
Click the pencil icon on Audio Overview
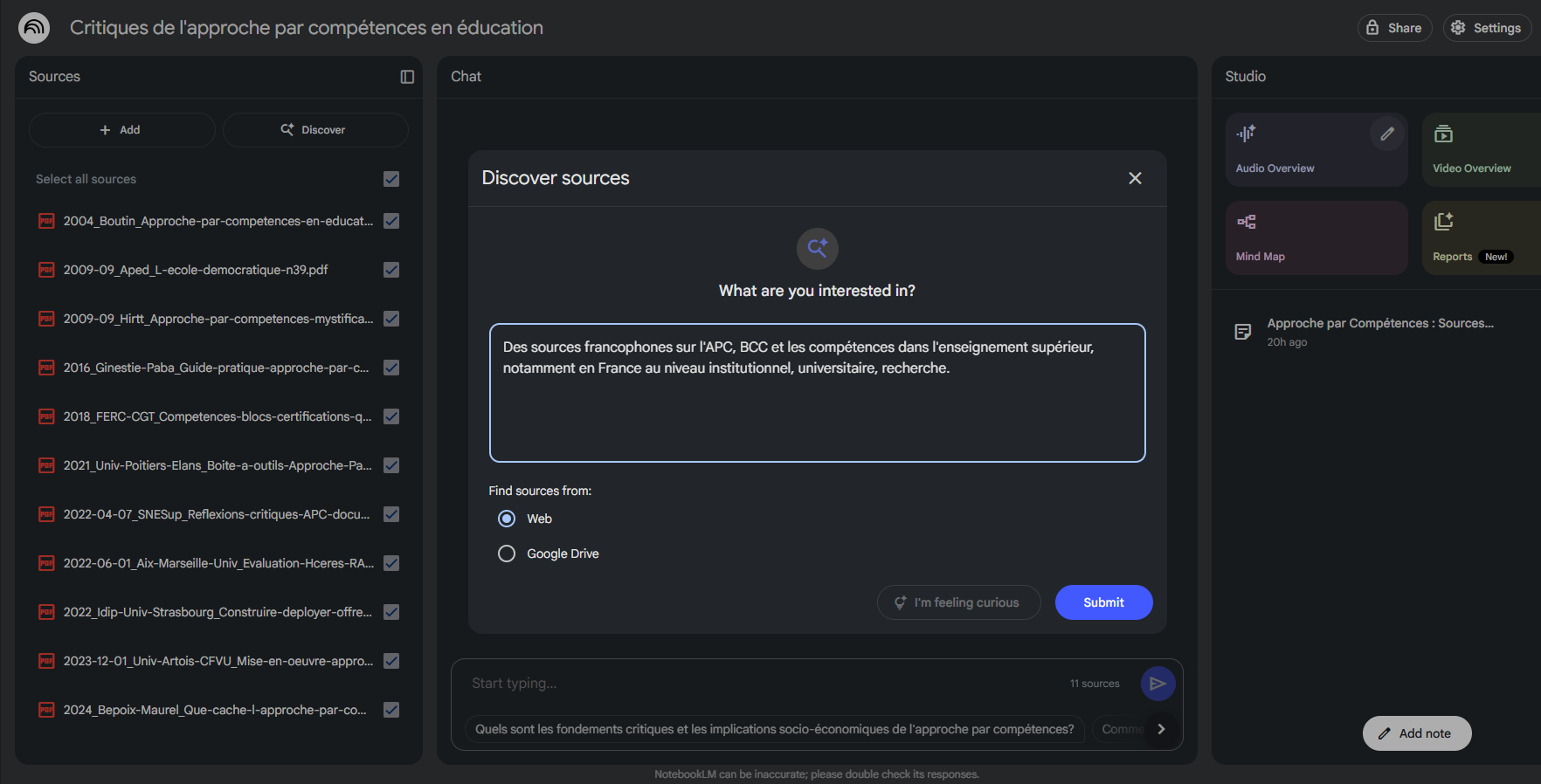pyautogui.click(x=1386, y=134)
